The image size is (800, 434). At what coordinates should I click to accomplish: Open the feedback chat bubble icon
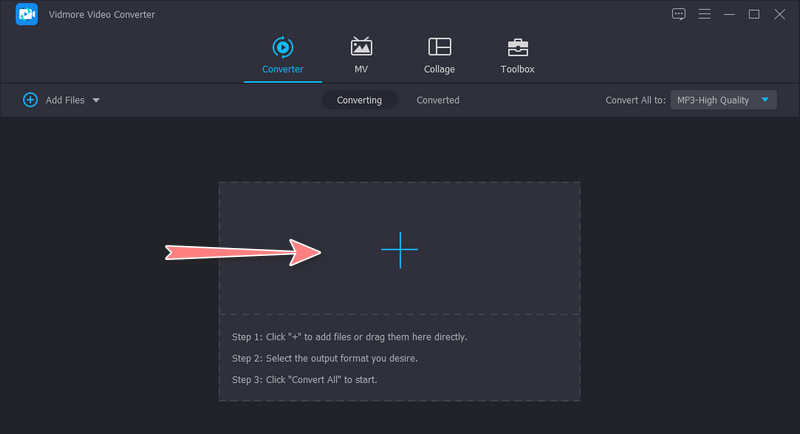pyautogui.click(x=679, y=14)
